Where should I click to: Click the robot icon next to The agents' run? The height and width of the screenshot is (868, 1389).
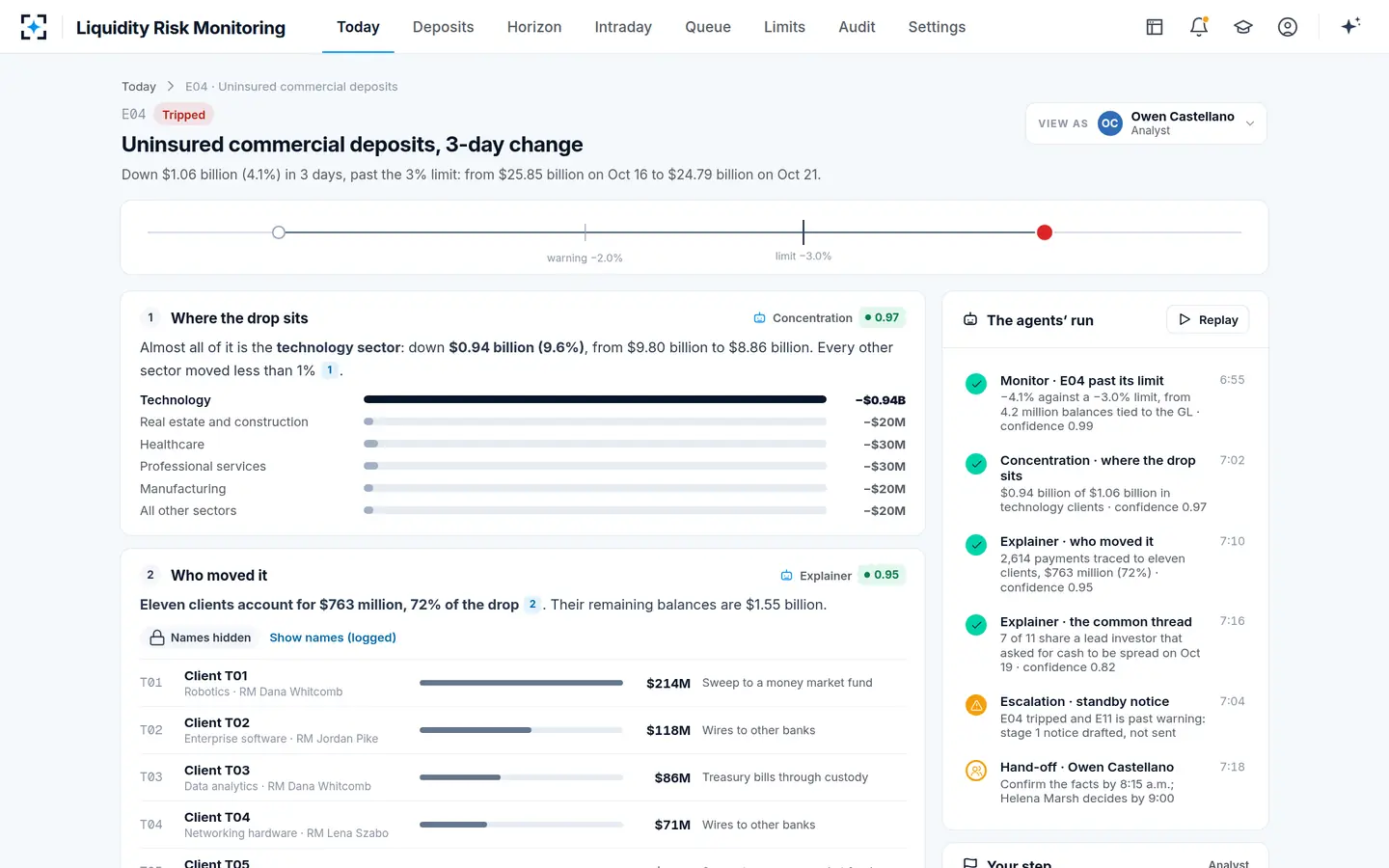(970, 320)
